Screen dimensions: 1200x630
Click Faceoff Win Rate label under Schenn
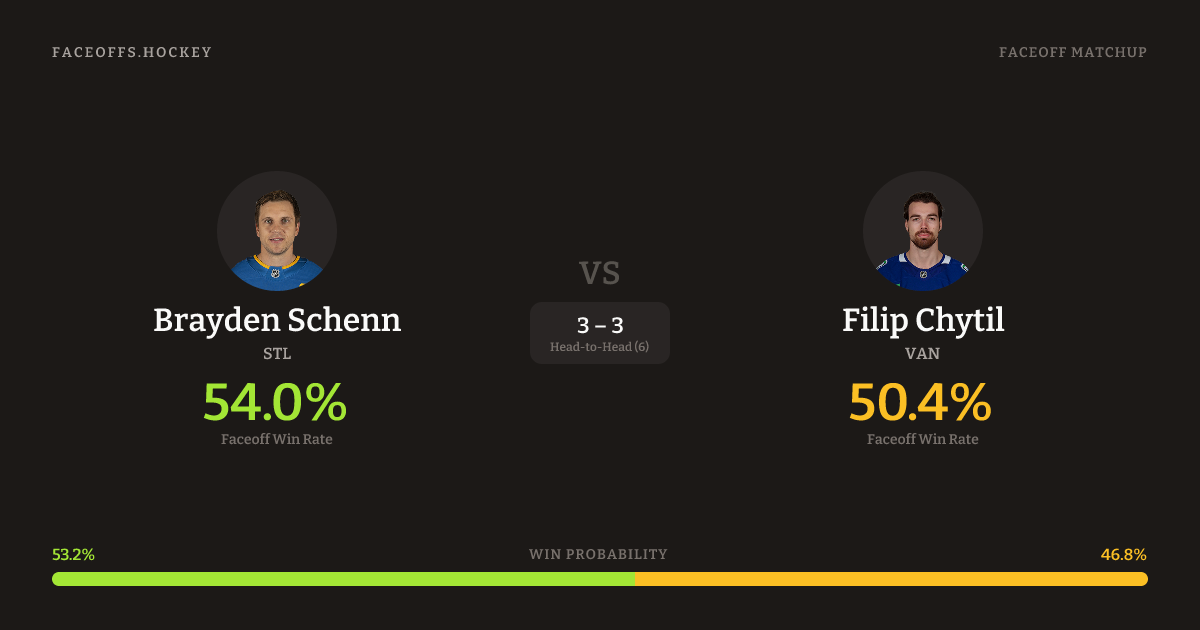pyautogui.click(x=277, y=439)
